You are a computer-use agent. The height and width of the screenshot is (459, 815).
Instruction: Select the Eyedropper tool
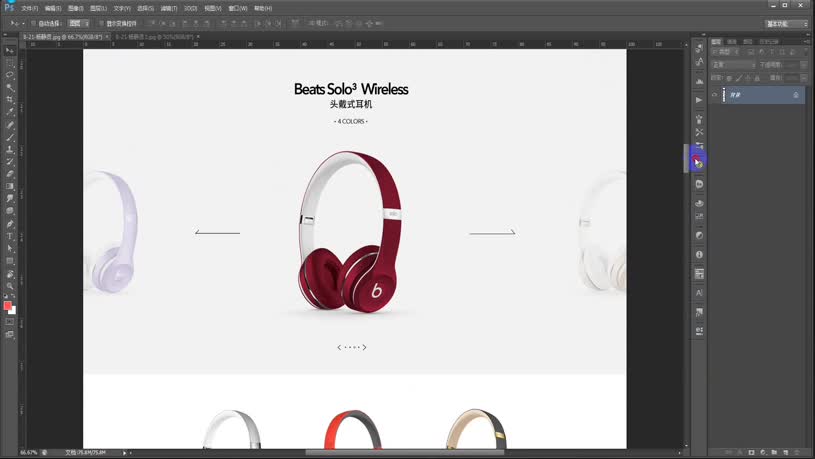coord(9,112)
